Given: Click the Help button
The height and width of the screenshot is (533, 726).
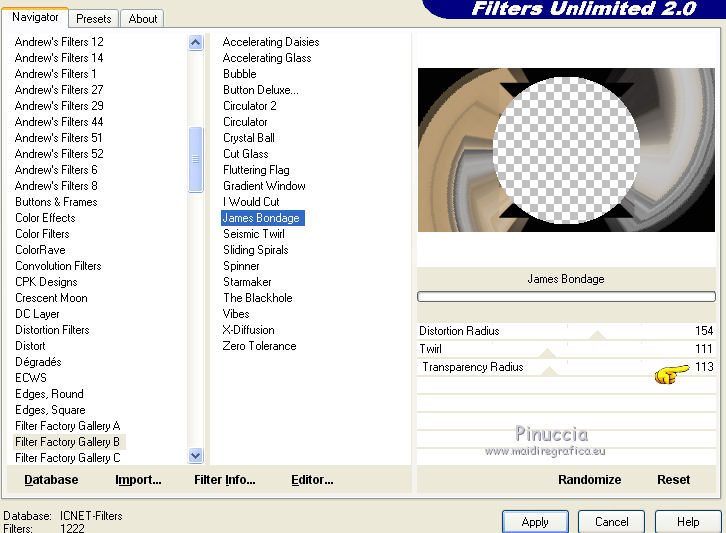Looking at the screenshot, I should tap(688, 522).
